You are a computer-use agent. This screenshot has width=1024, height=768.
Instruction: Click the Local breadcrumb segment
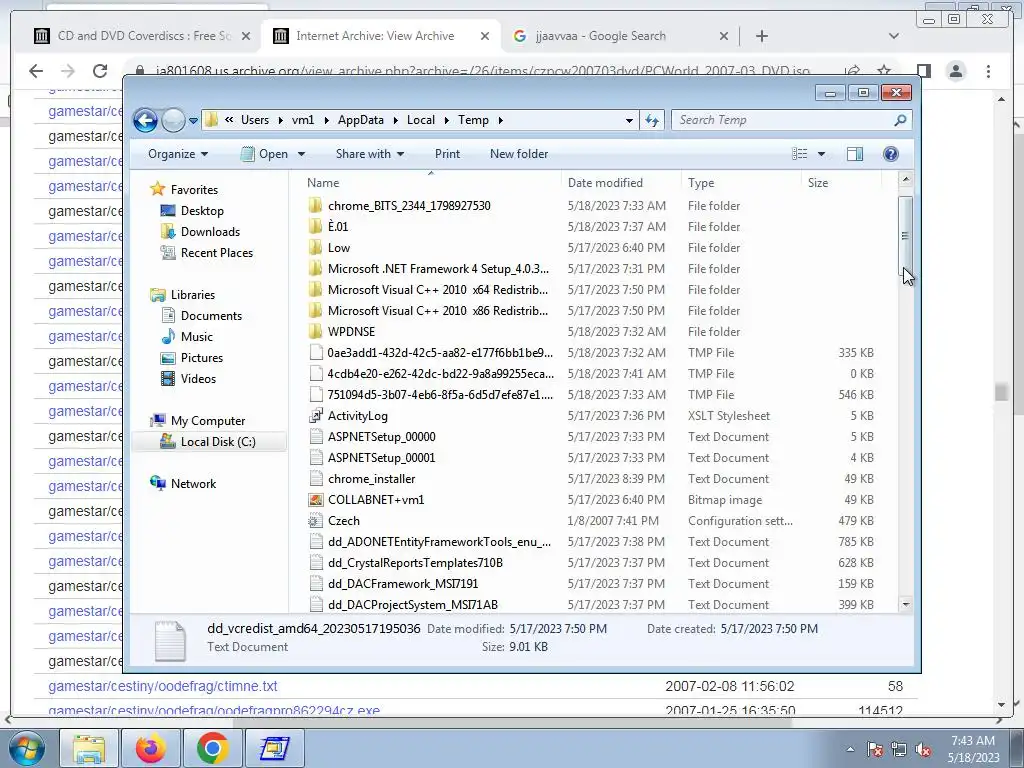point(421,120)
